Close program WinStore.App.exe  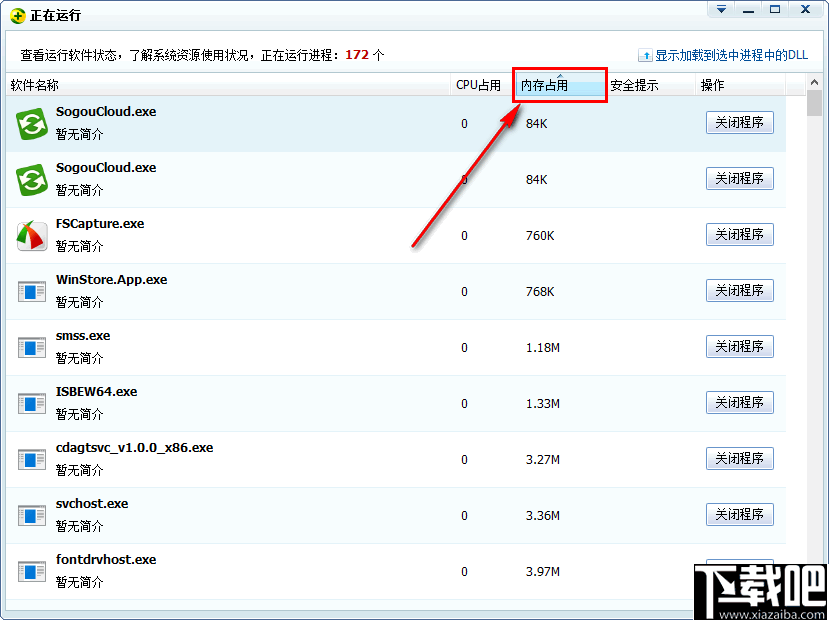click(x=740, y=291)
